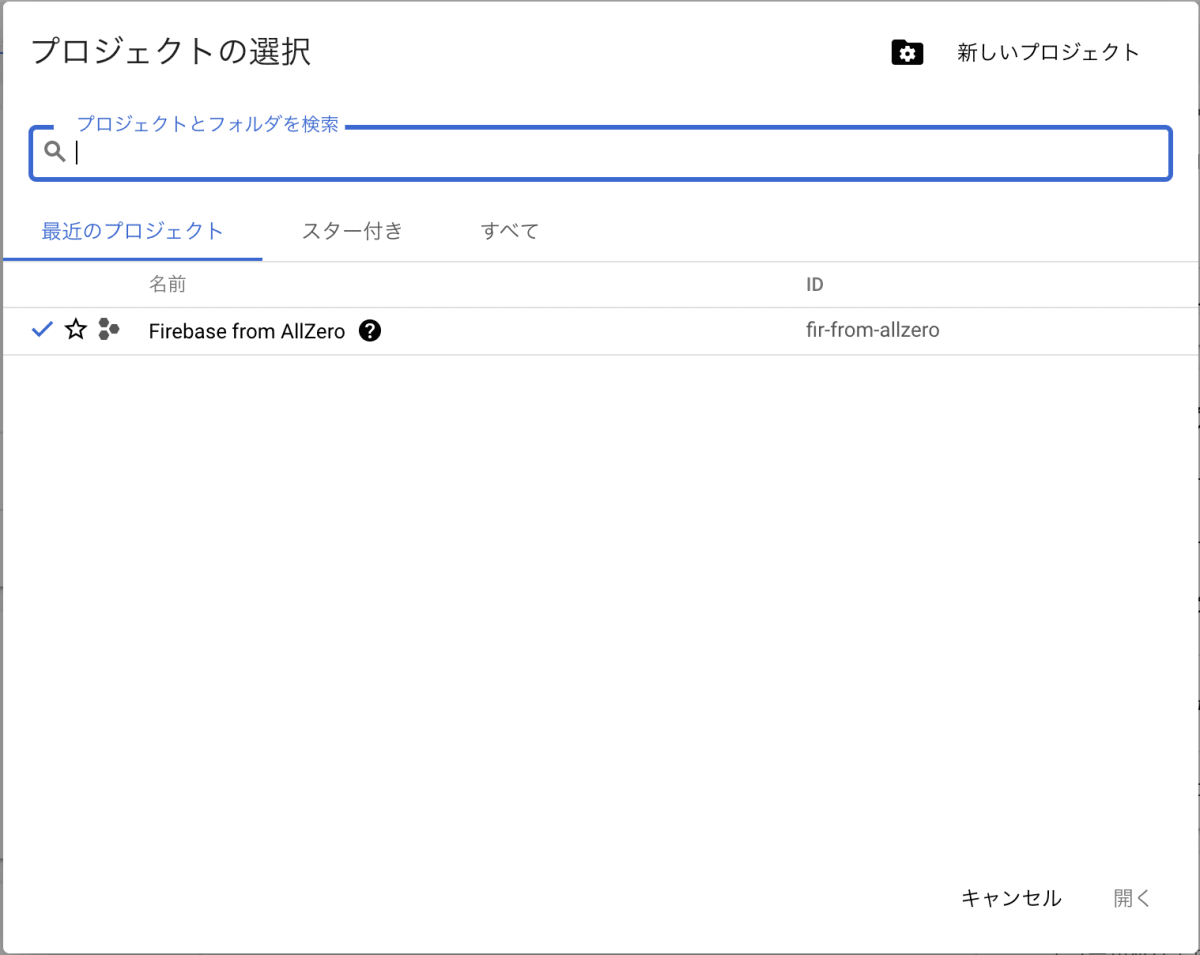Star the Firebase from AllZero project
The height and width of the screenshot is (955, 1200).
point(76,330)
